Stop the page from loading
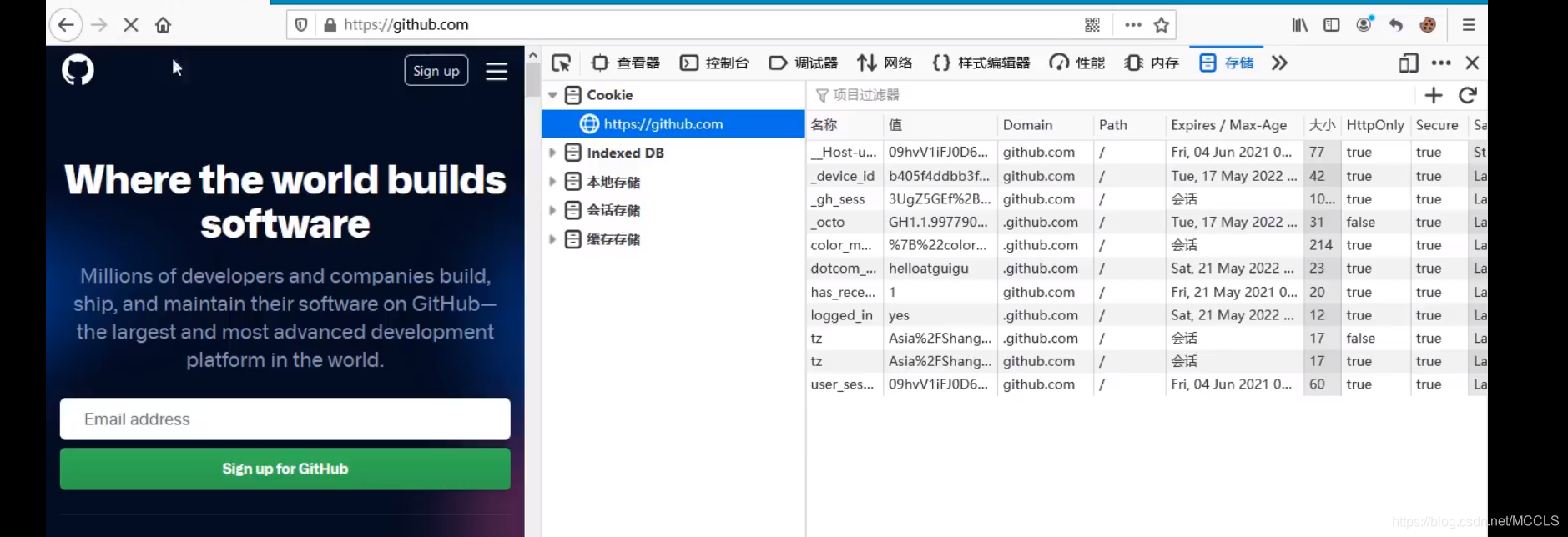This screenshot has height=537, width=1568. pyautogui.click(x=131, y=25)
